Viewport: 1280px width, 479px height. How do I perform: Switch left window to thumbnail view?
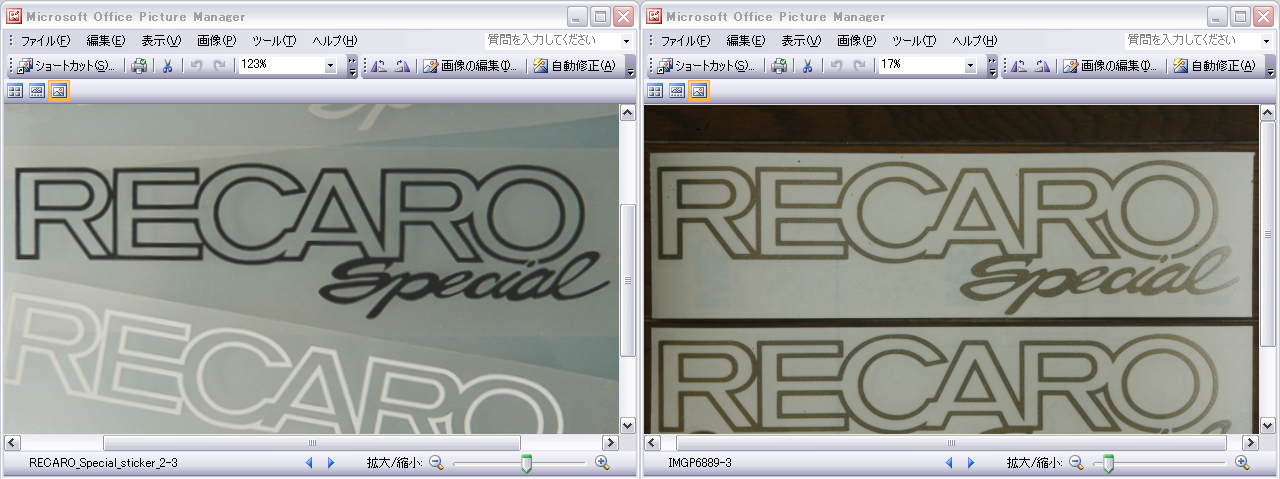(15, 91)
